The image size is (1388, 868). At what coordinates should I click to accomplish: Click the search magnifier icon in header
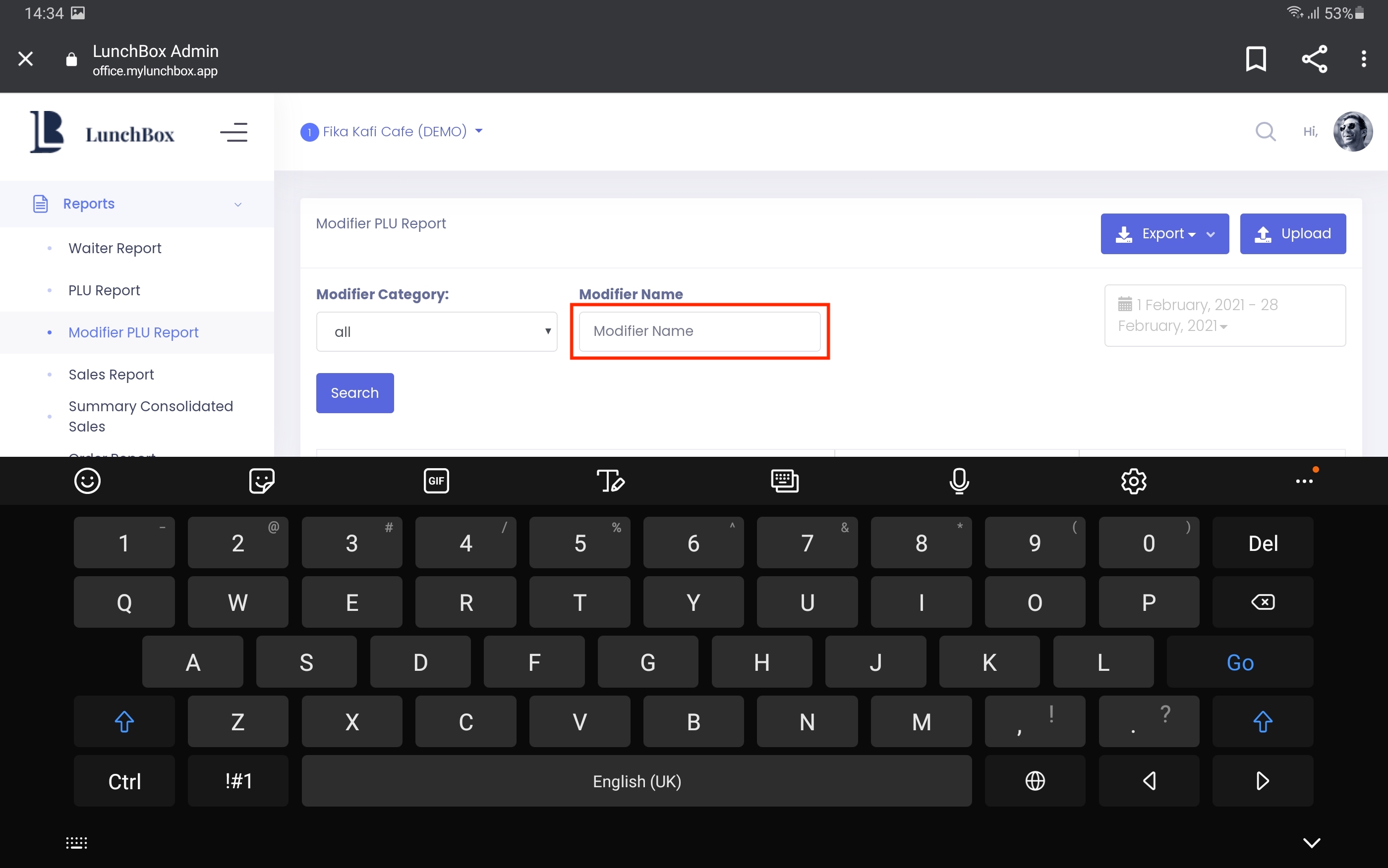1265,131
